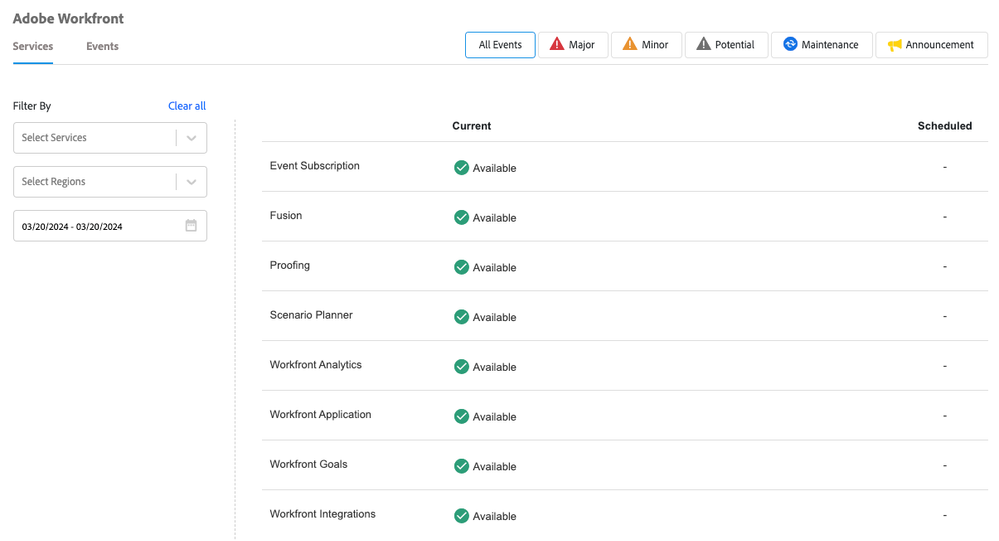The image size is (999, 541).
Task: Click the blue Maintenance refresh icon
Action: (790, 44)
